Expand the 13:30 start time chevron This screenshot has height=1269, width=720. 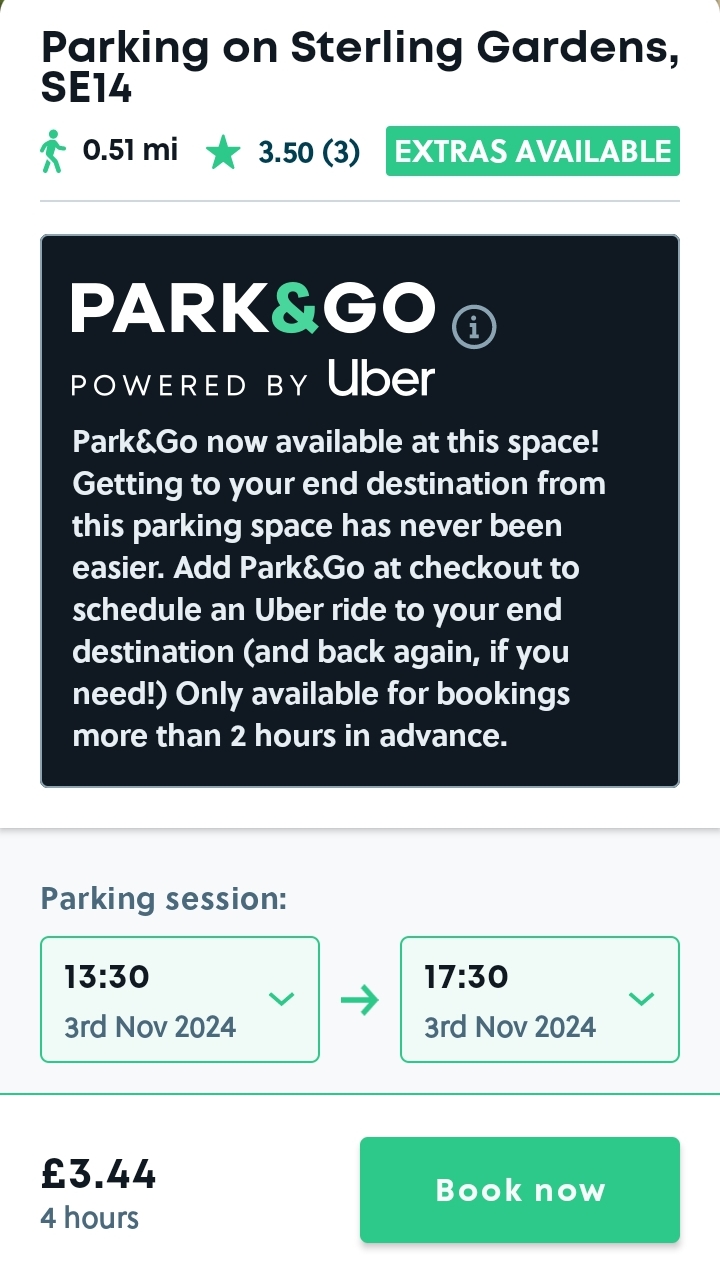pos(282,998)
